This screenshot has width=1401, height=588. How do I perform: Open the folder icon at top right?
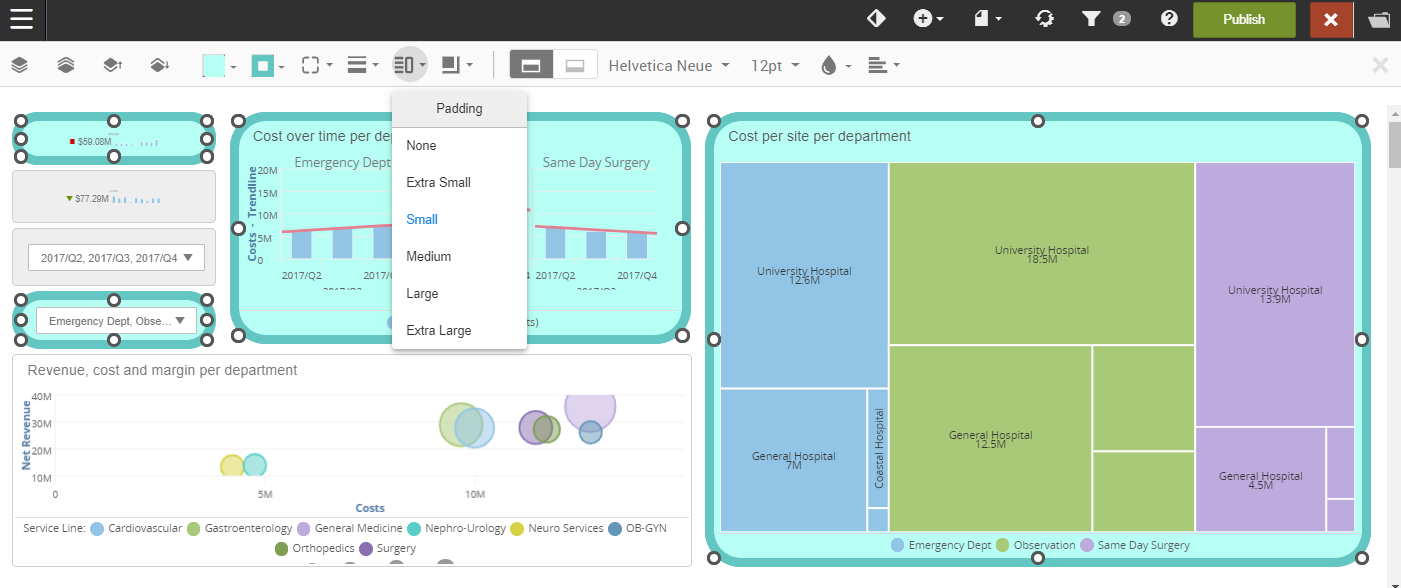[x=1380, y=19]
